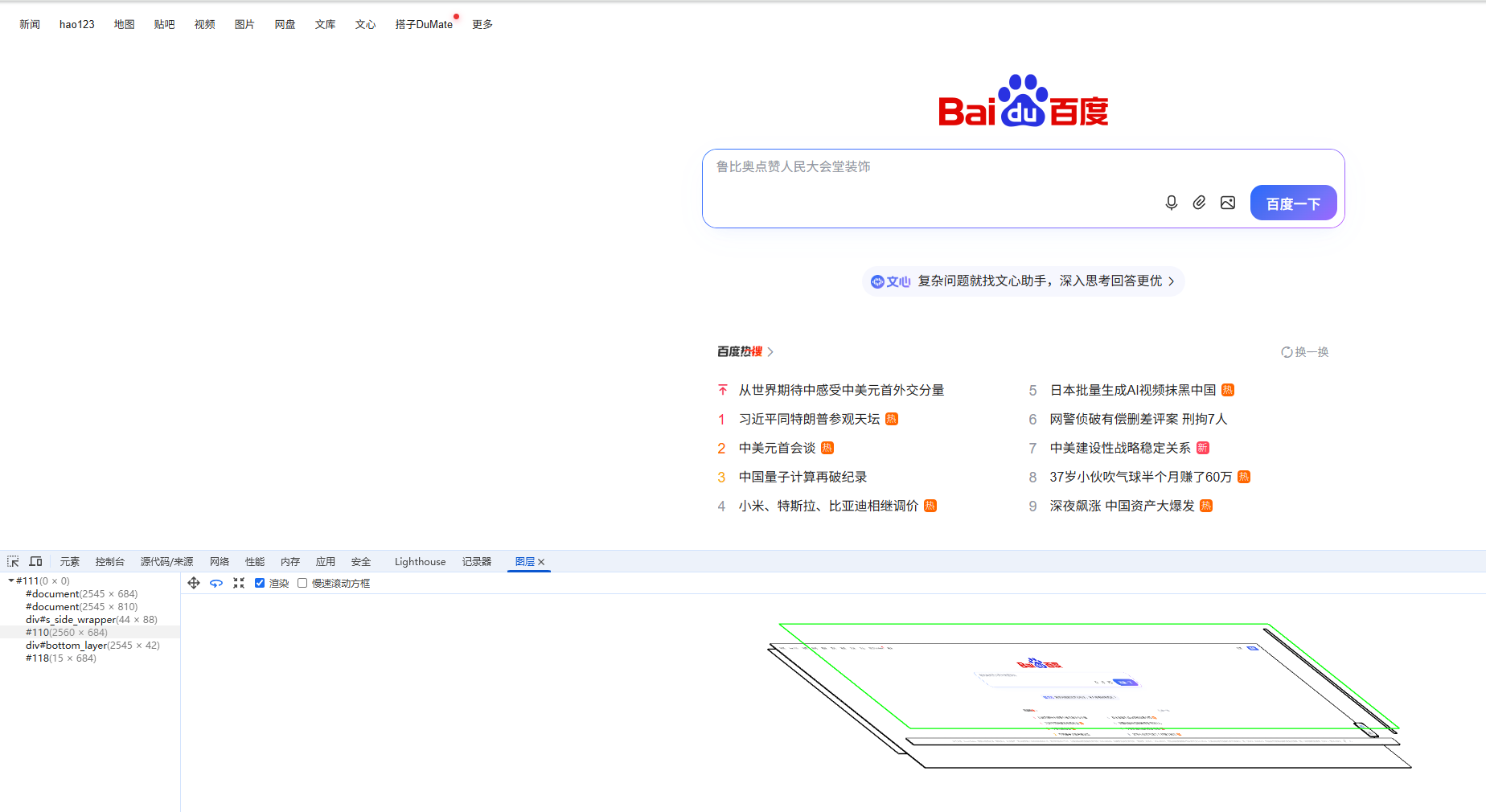The width and height of the screenshot is (1486, 812).
Task: Click the pinned top arrow icon in hot list
Action: (x=722, y=390)
